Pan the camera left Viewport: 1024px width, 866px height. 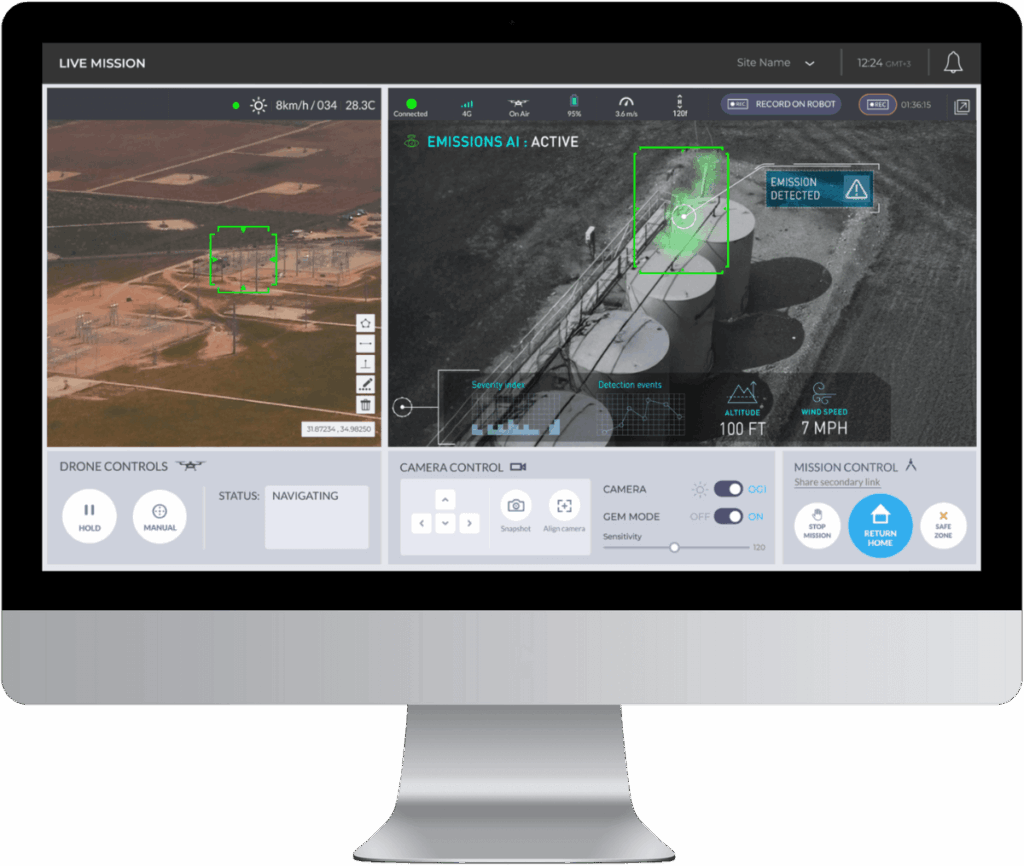click(422, 523)
